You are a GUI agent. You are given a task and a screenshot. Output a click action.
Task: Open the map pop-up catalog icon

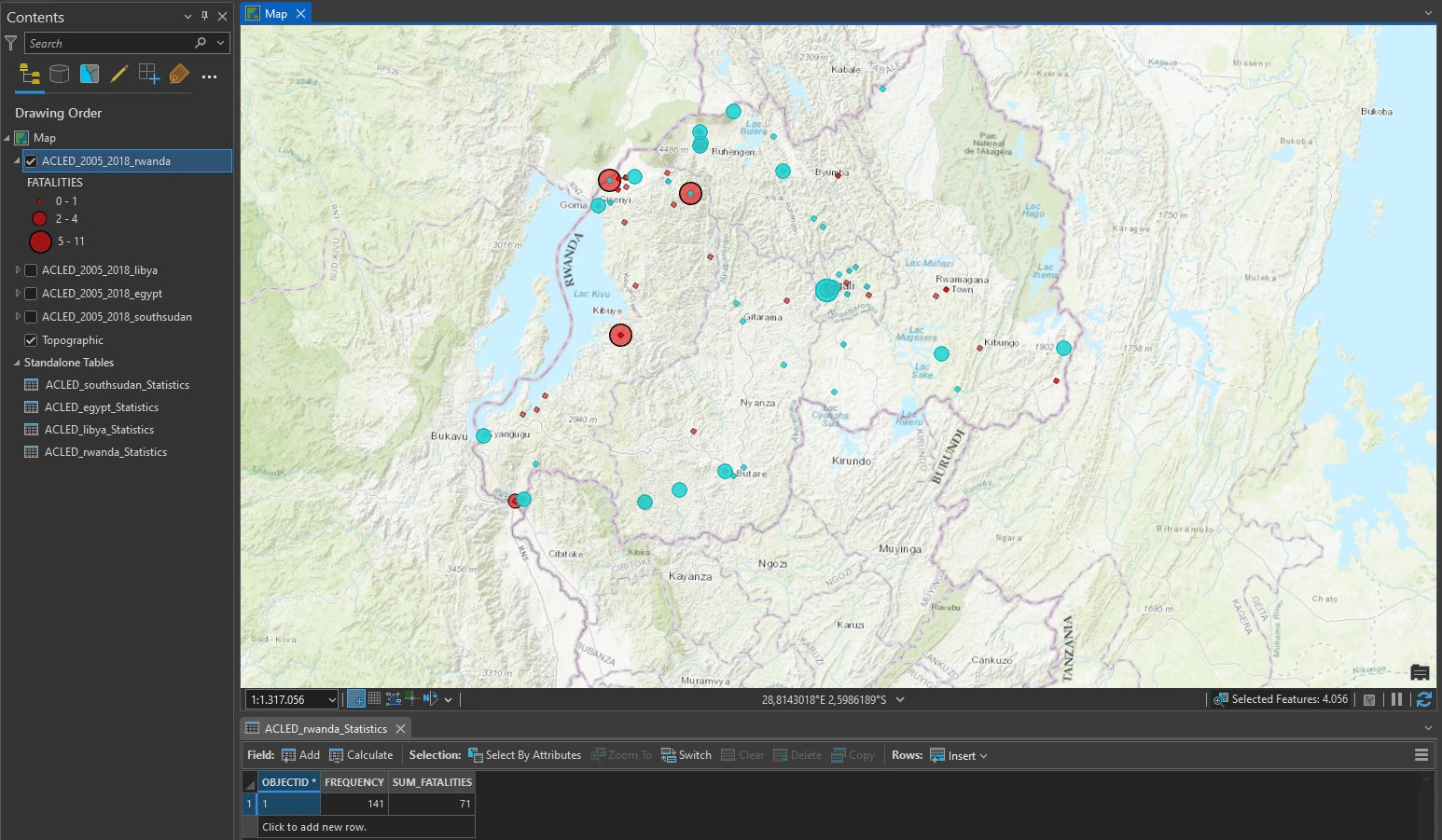pos(1420,672)
